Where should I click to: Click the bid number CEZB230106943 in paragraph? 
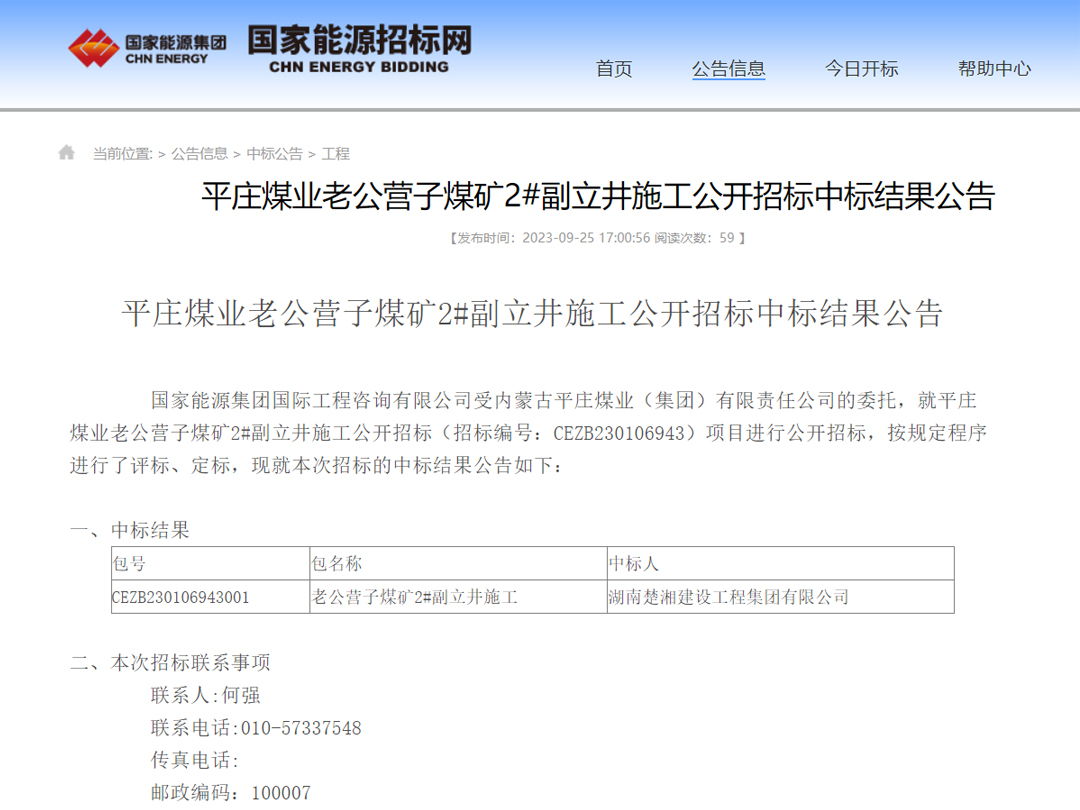pyautogui.click(x=619, y=433)
